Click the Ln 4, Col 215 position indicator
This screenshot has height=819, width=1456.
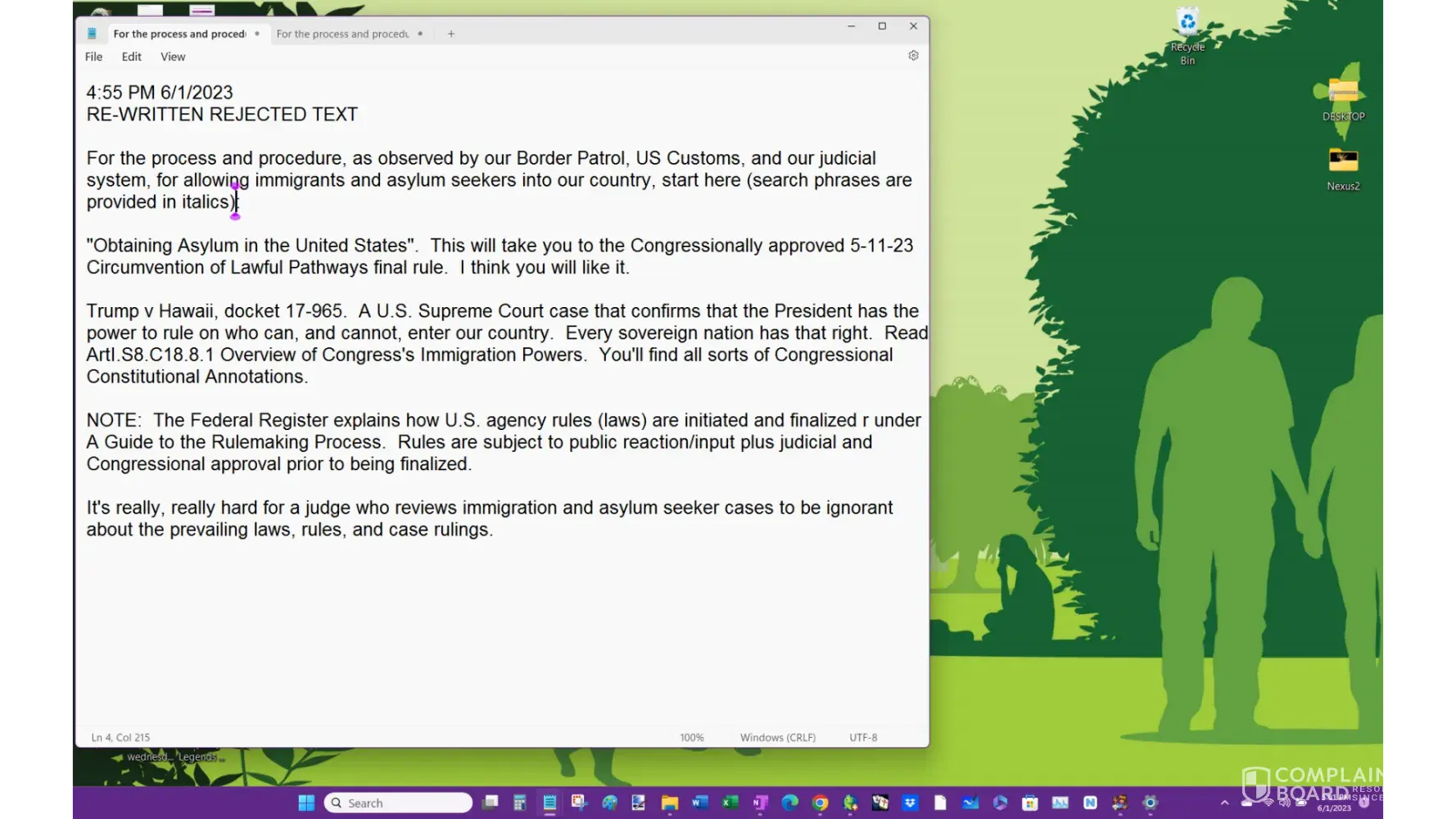coord(120,737)
